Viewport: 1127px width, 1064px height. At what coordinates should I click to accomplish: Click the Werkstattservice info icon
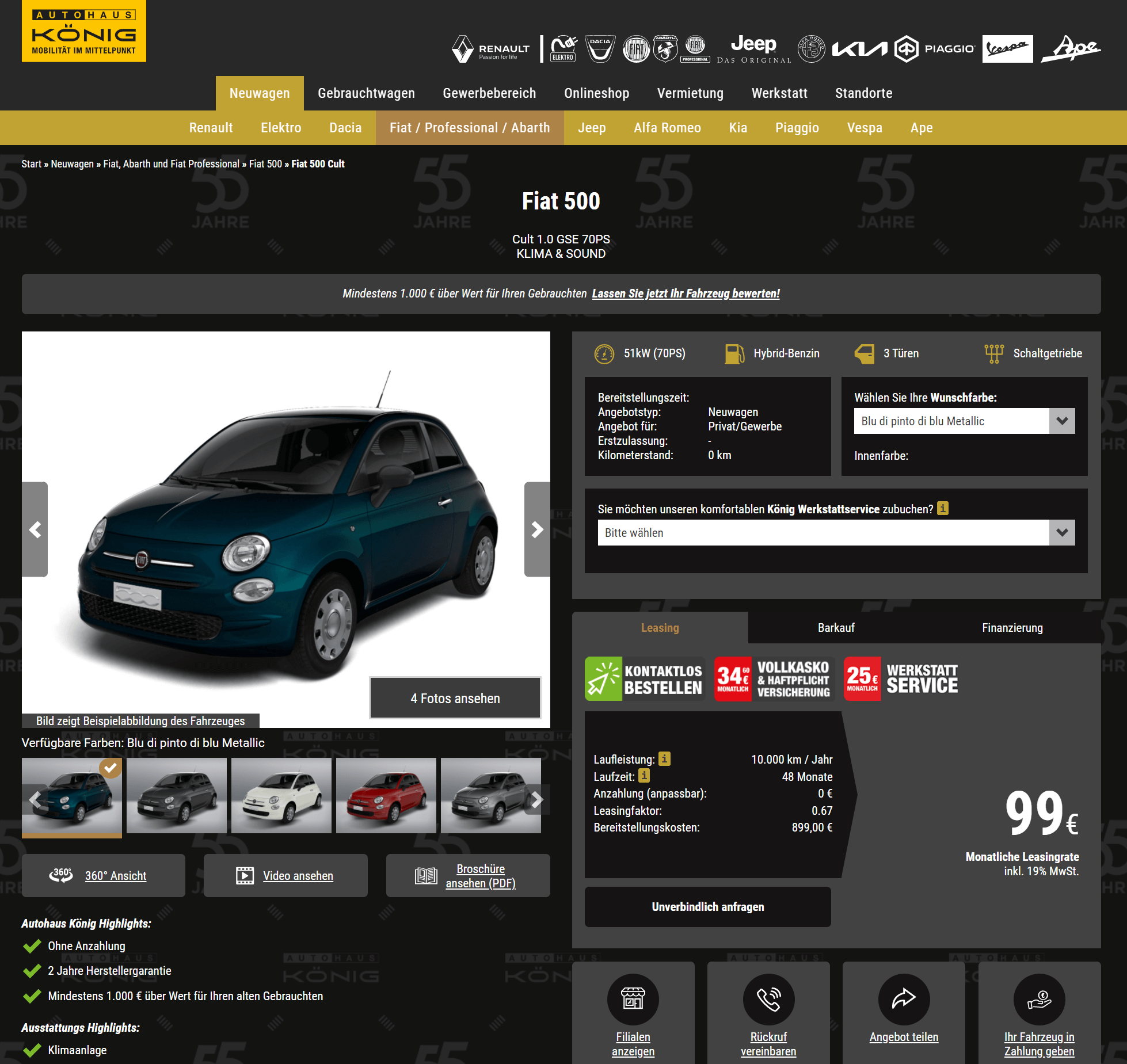click(943, 509)
